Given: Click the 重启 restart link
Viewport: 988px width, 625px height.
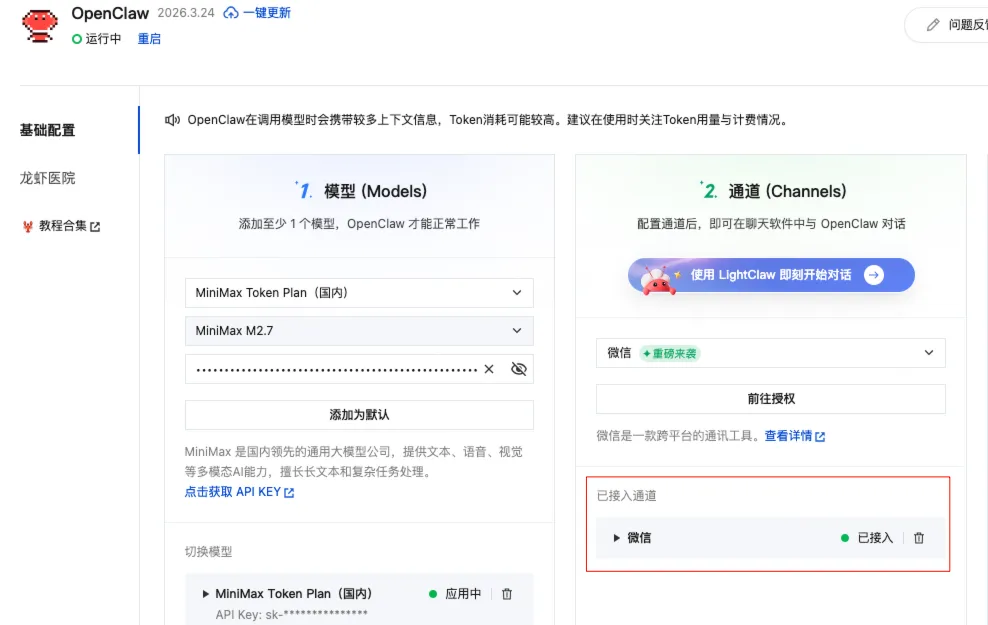Looking at the screenshot, I should click(149, 39).
